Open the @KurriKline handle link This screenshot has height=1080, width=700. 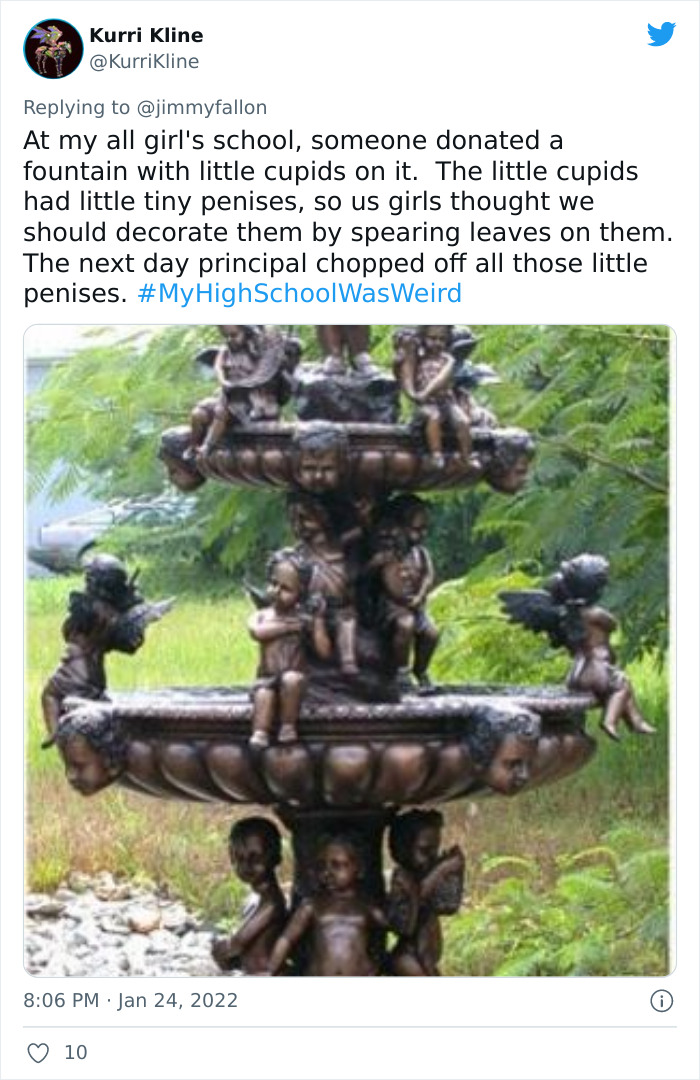[145, 61]
